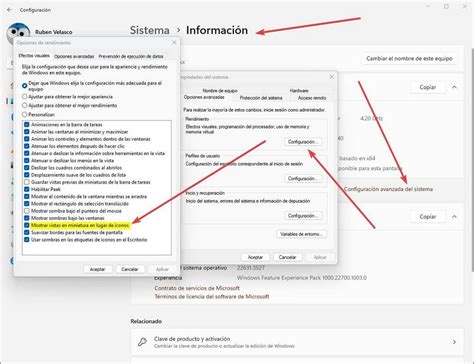The width and height of the screenshot is (474, 364).
Task: Open Rendimiento Configuración button
Action: (x=303, y=142)
